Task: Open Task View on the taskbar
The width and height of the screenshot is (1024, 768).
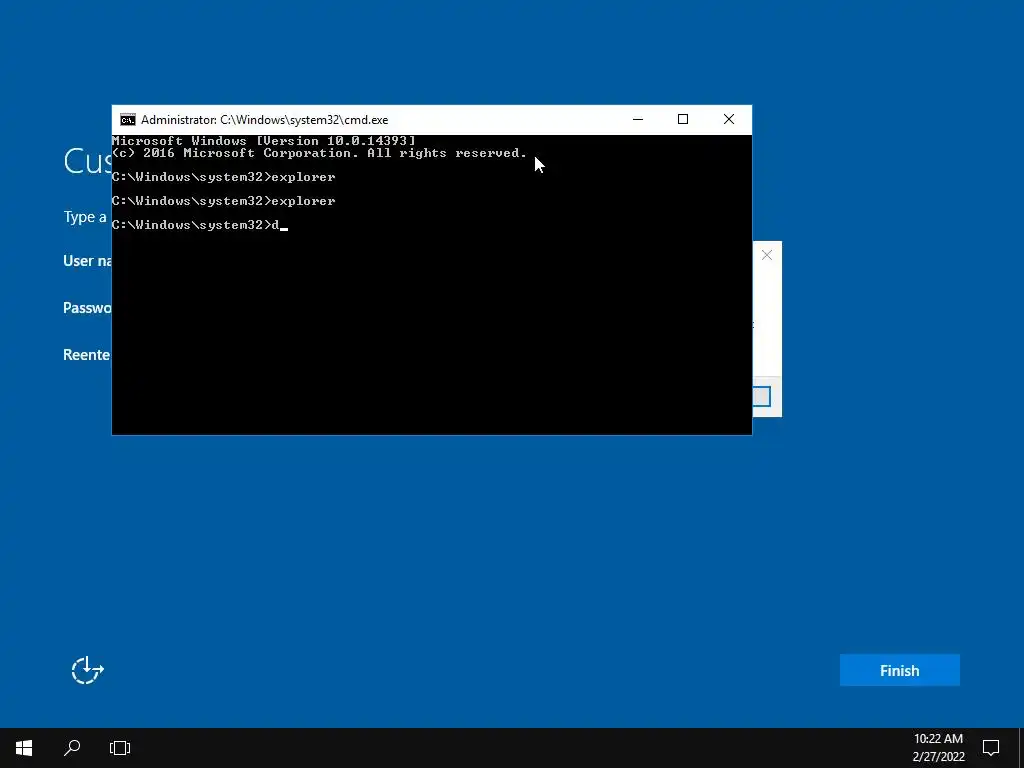Action: coord(120,748)
